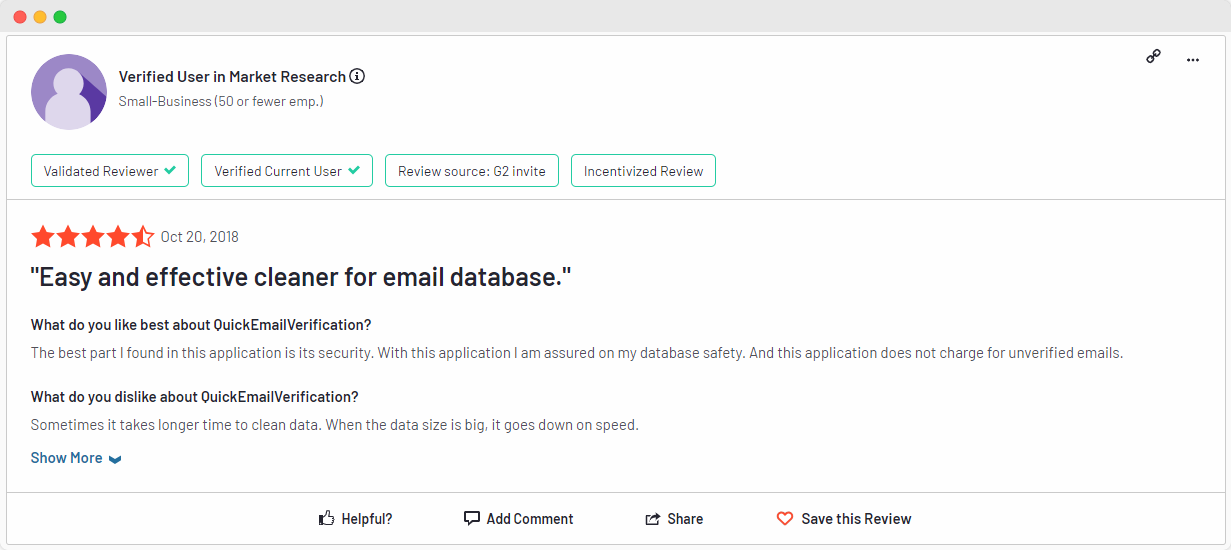1231x550 pixels.
Task: Click the chevron next to Show More
Action: click(x=115, y=459)
